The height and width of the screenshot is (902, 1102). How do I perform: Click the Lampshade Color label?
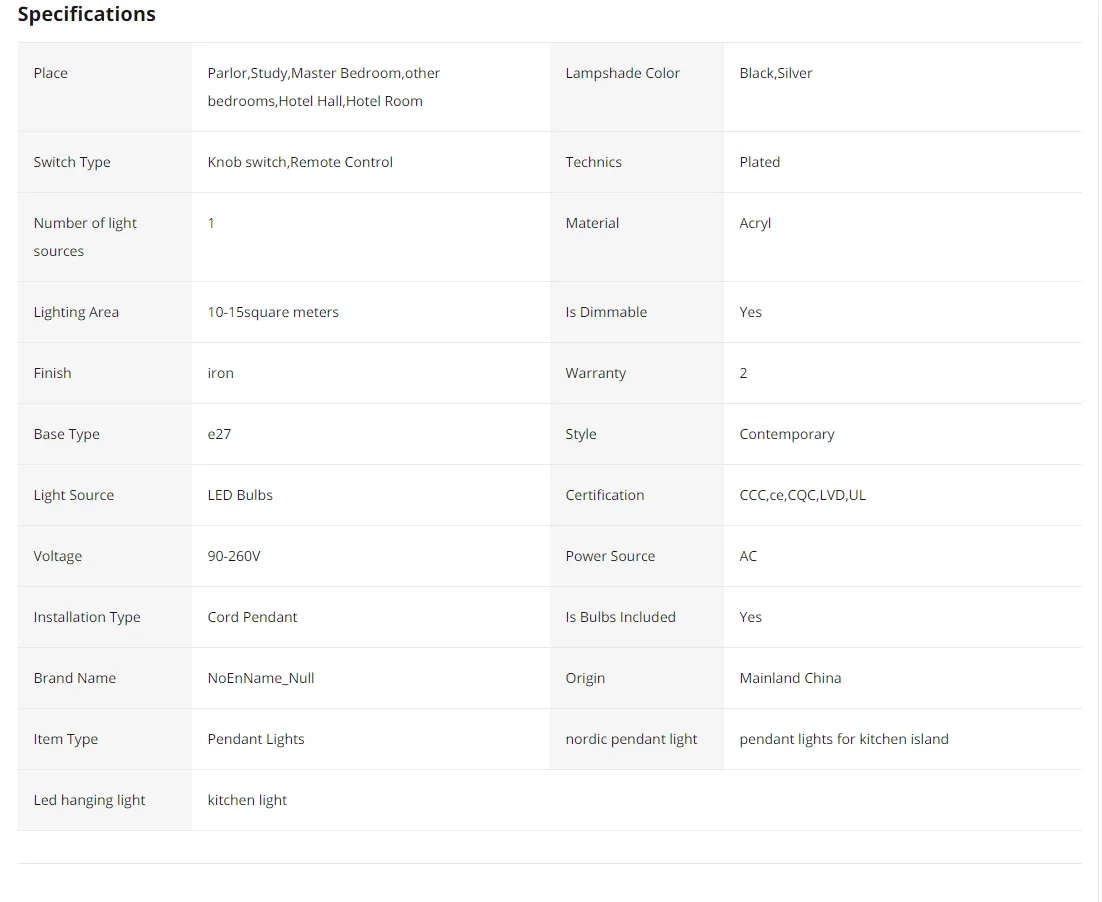click(622, 73)
